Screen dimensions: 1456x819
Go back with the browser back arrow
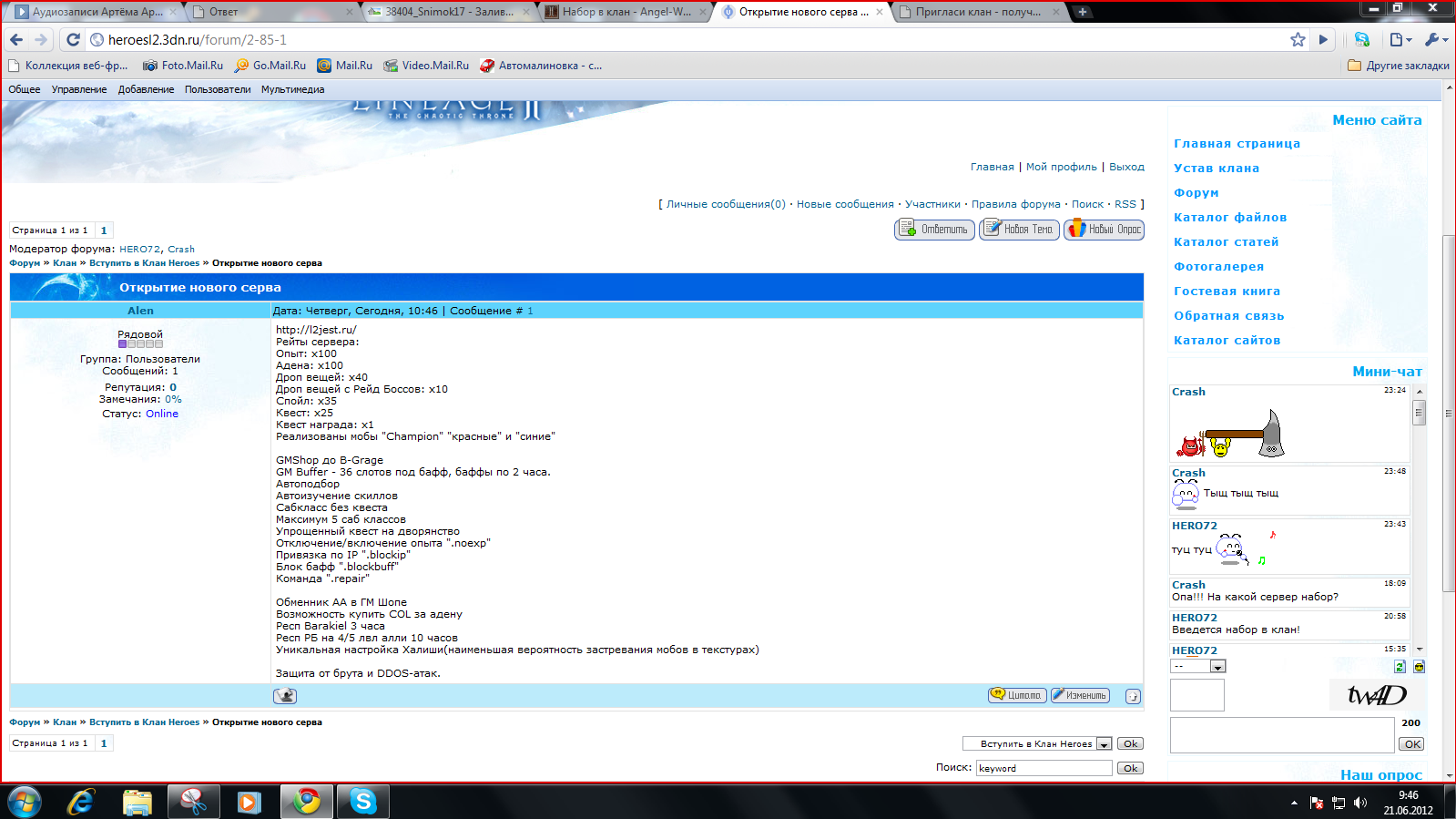(16, 39)
